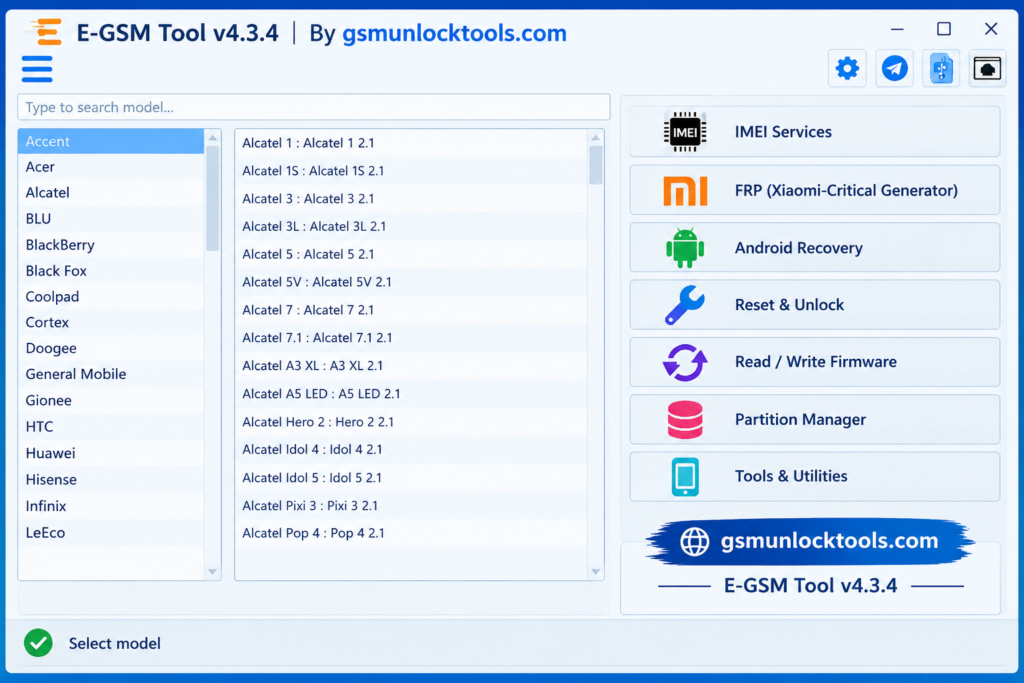Select model Alcatel 3L 2.1
The height and width of the screenshot is (683, 1024).
[411, 227]
